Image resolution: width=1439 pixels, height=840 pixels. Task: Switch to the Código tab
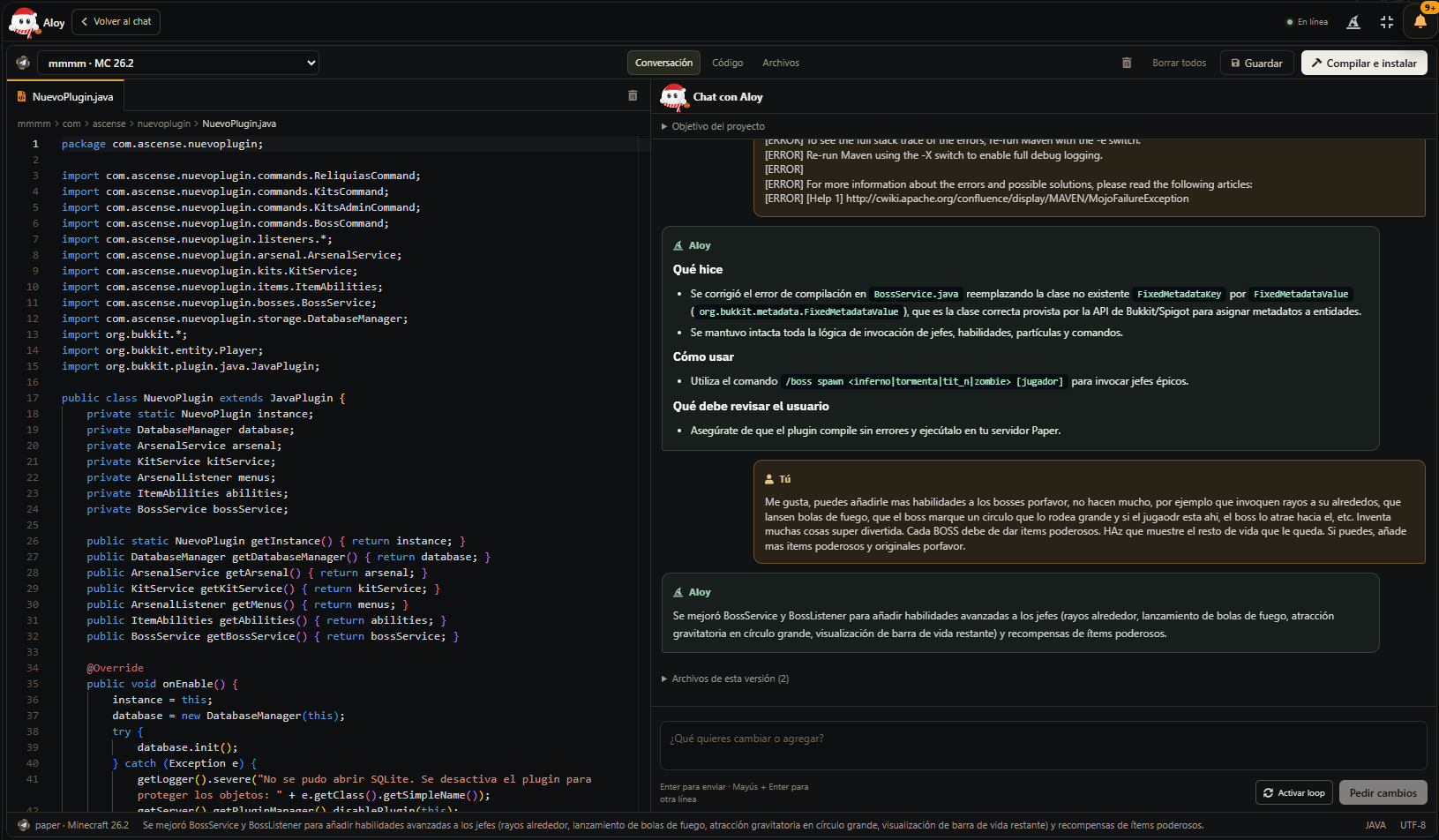[727, 63]
